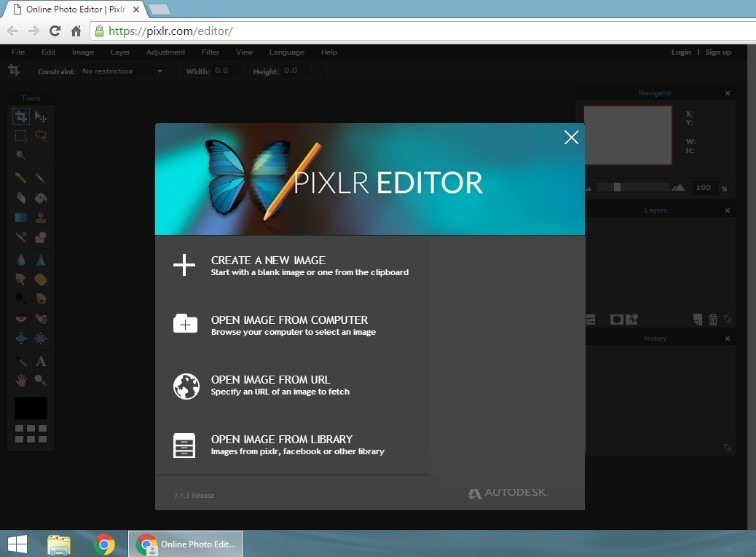Delete layer using trash icon
756x557 pixels.
[713, 319]
